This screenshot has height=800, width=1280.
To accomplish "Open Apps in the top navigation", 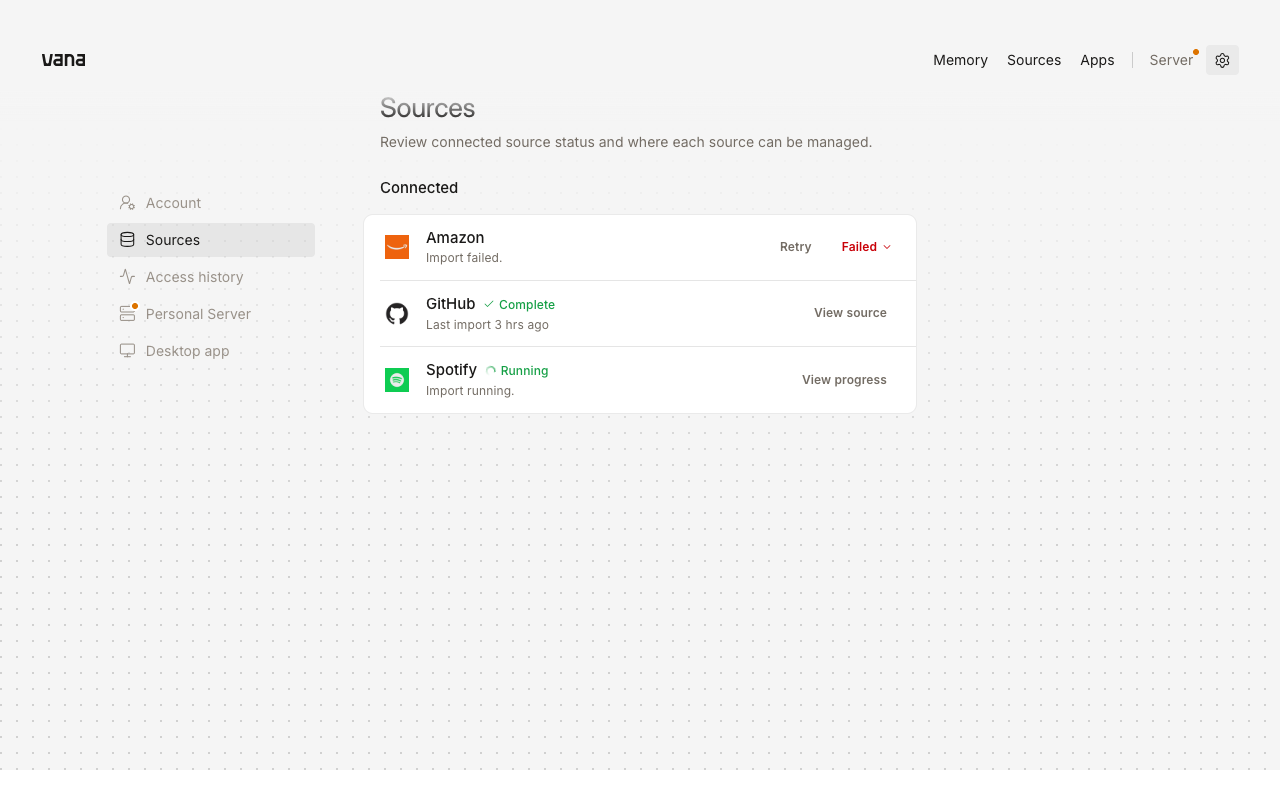I will pos(1097,60).
